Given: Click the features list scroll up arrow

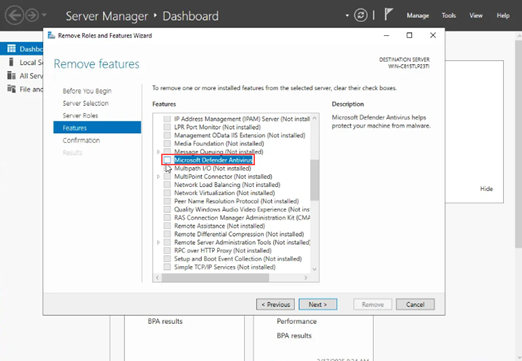Looking at the screenshot, I should tap(314, 118).
